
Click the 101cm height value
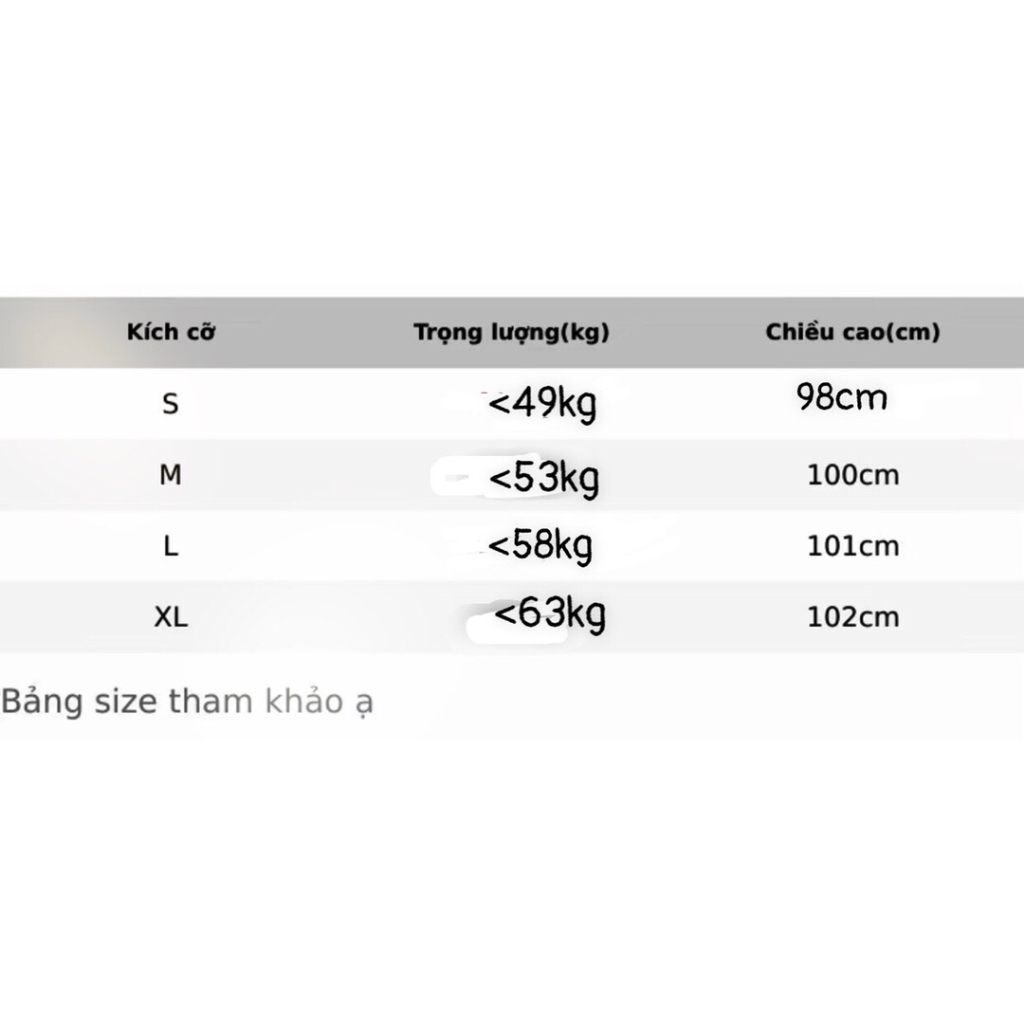coord(854,546)
